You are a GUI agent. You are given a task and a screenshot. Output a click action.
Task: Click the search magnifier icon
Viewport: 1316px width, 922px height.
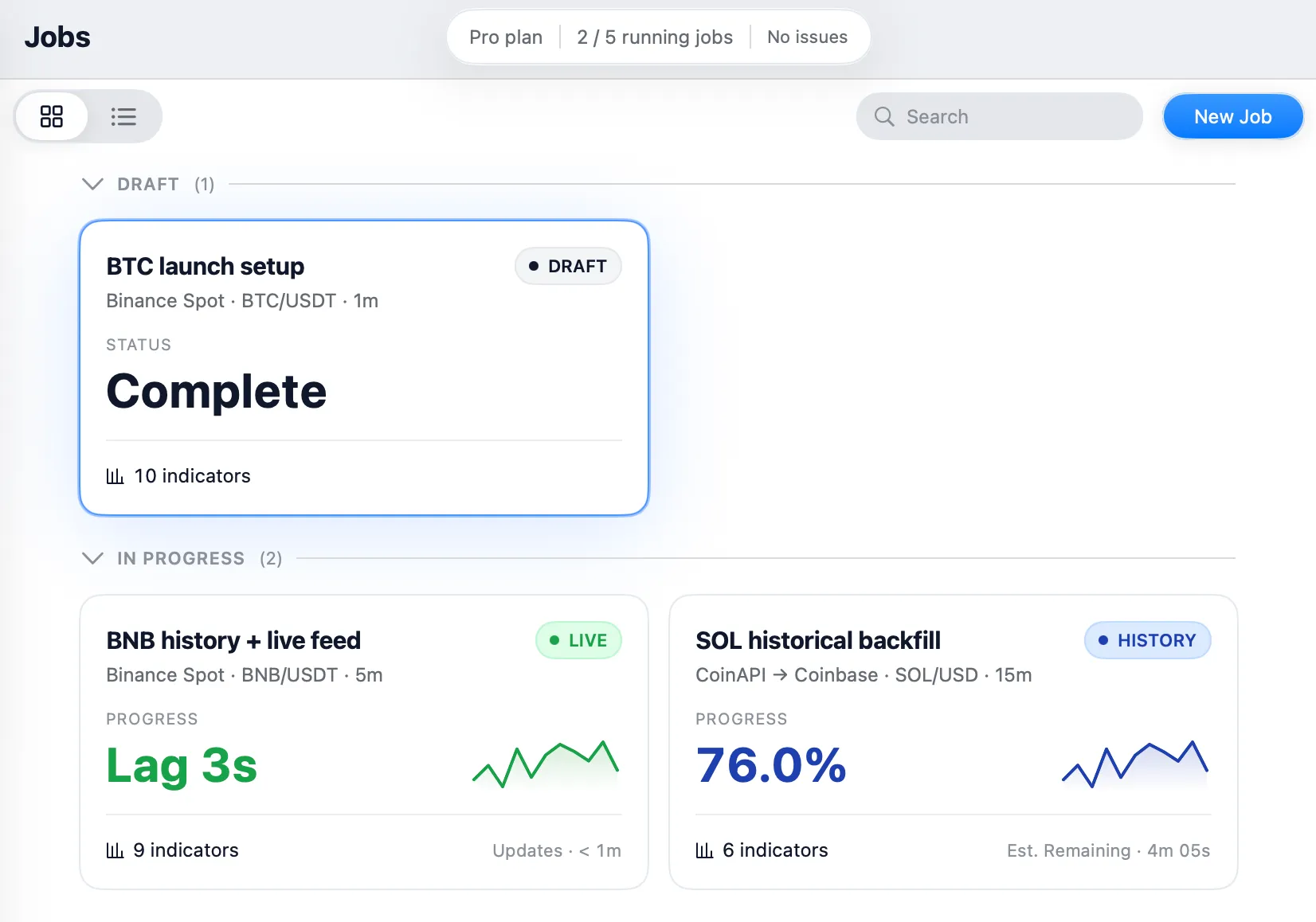pos(884,116)
